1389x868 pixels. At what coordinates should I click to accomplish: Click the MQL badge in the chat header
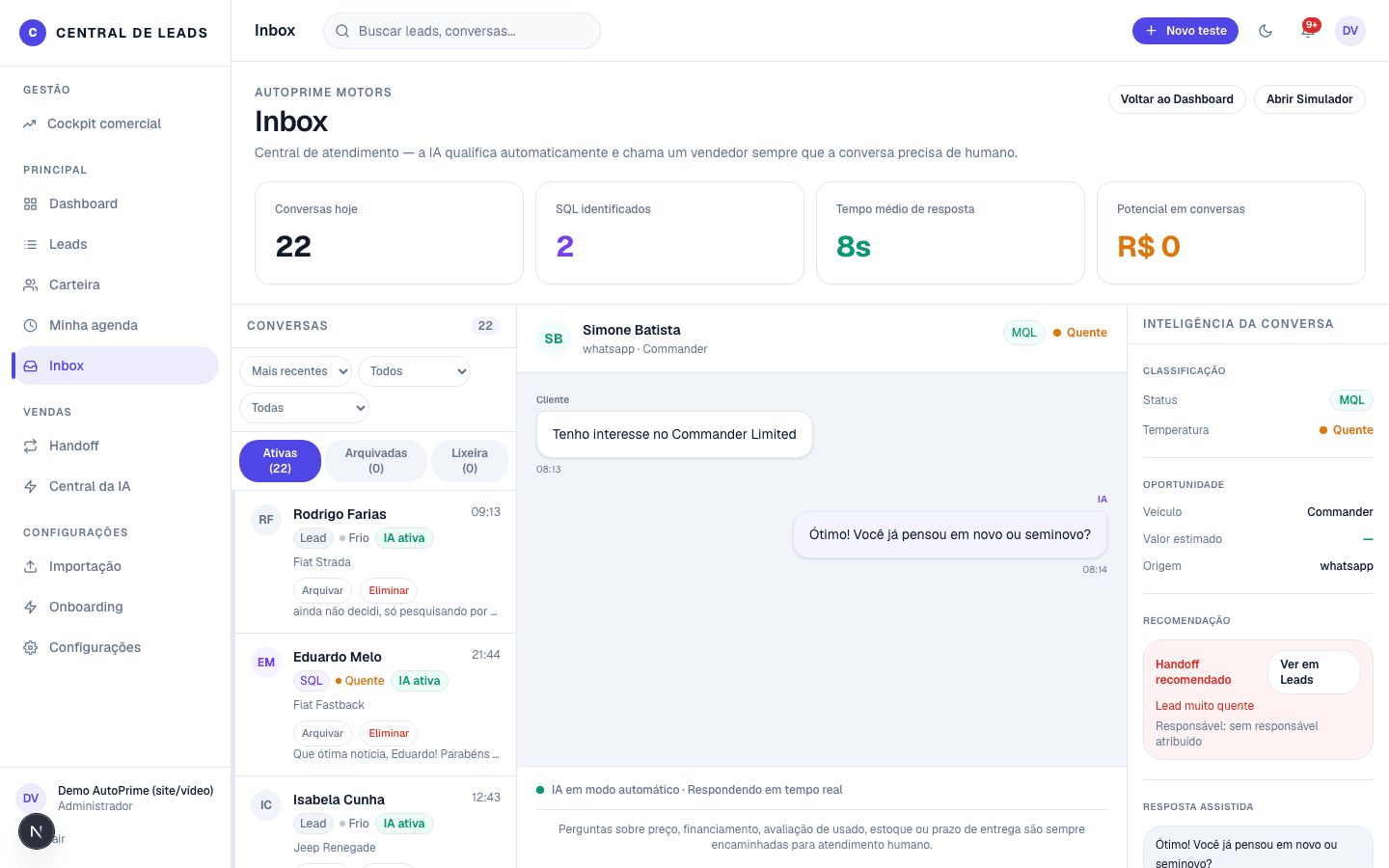[x=1024, y=333]
